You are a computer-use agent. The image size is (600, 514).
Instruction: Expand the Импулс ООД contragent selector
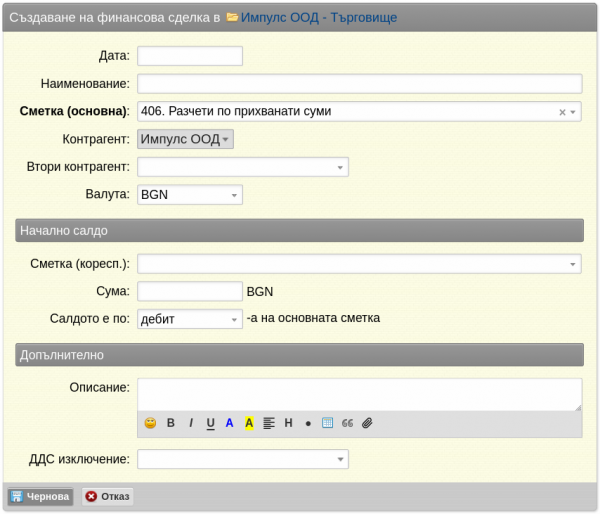186,139
